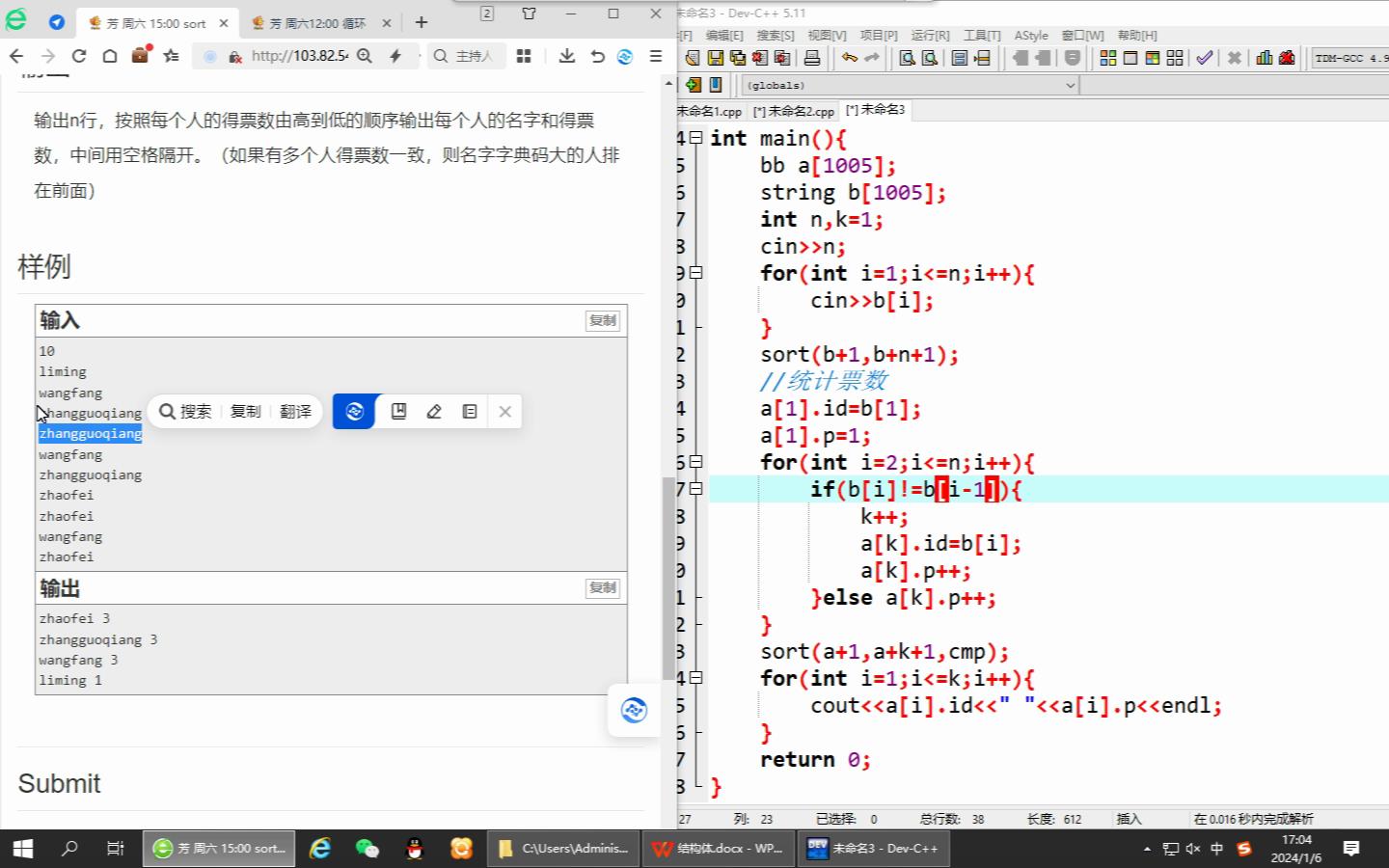The height and width of the screenshot is (868, 1389).
Task: Open browser downloads icon
Action: pyautogui.click(x=567, y=56)
